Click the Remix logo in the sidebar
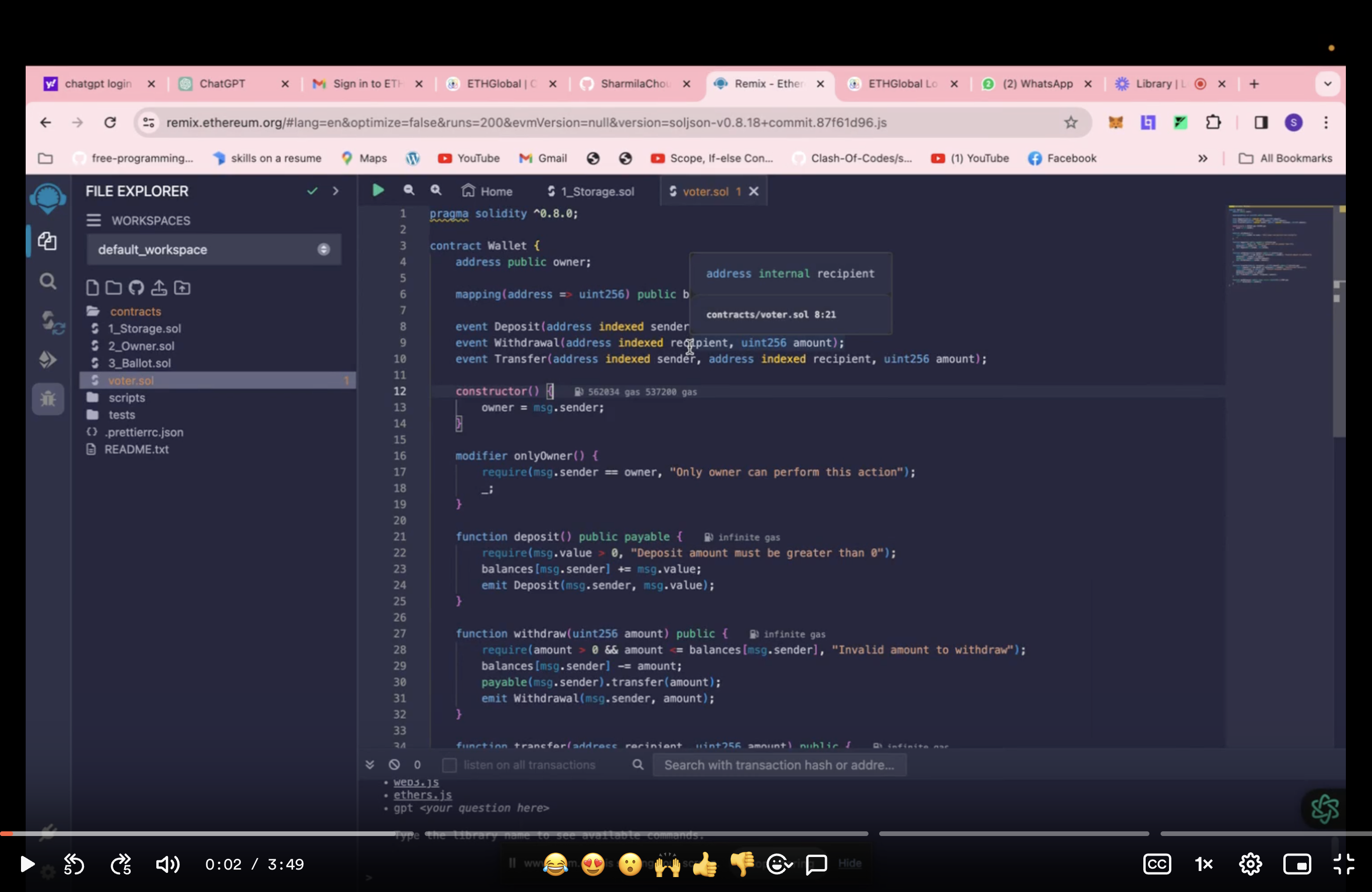 48,198
